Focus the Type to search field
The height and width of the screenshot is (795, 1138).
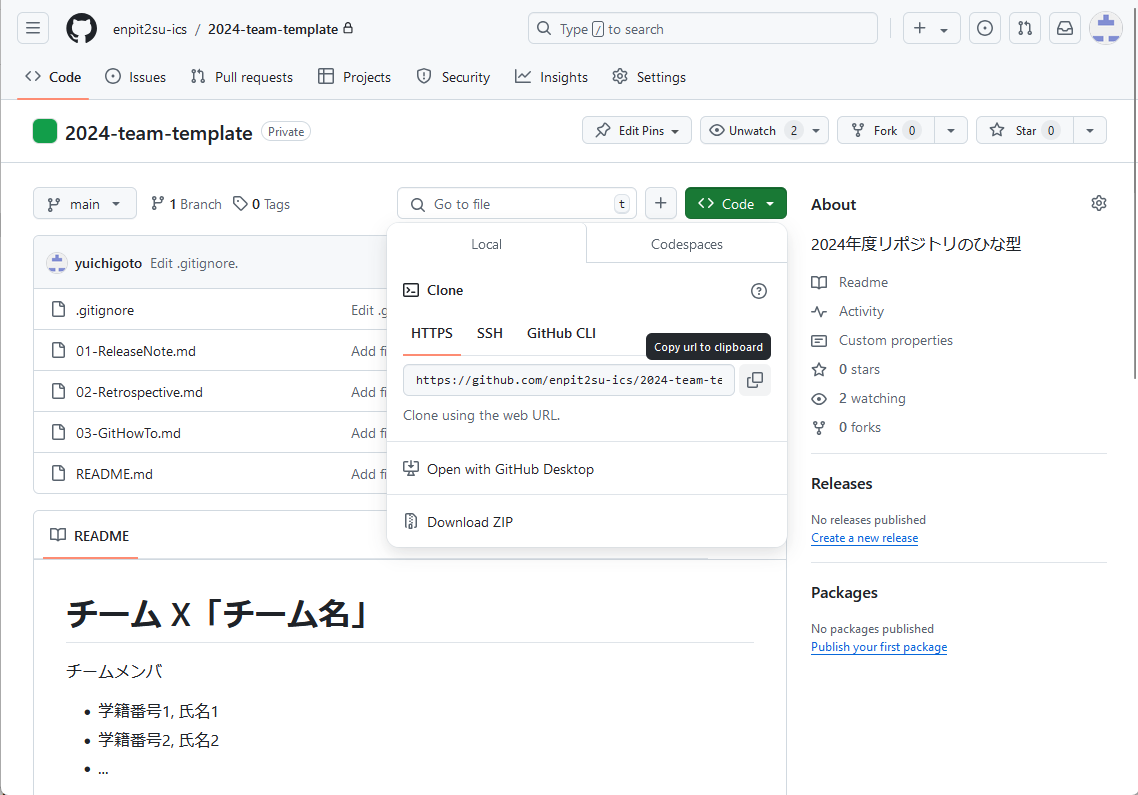[x=703, y=28]
